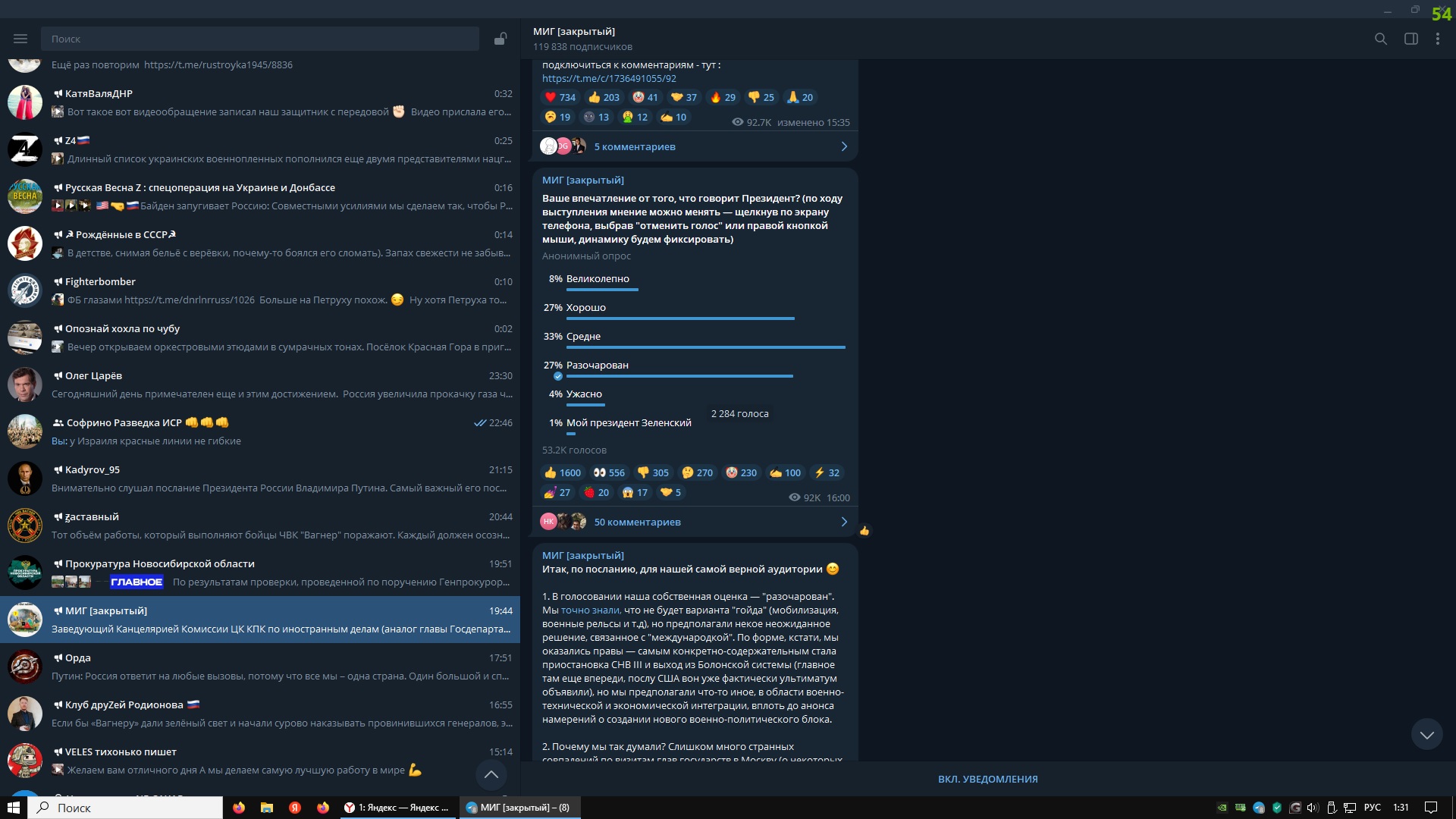Click praying hands reaction with 20
Image resolution: width=1456 pixels, height=819 pixels.
(799, 97)
